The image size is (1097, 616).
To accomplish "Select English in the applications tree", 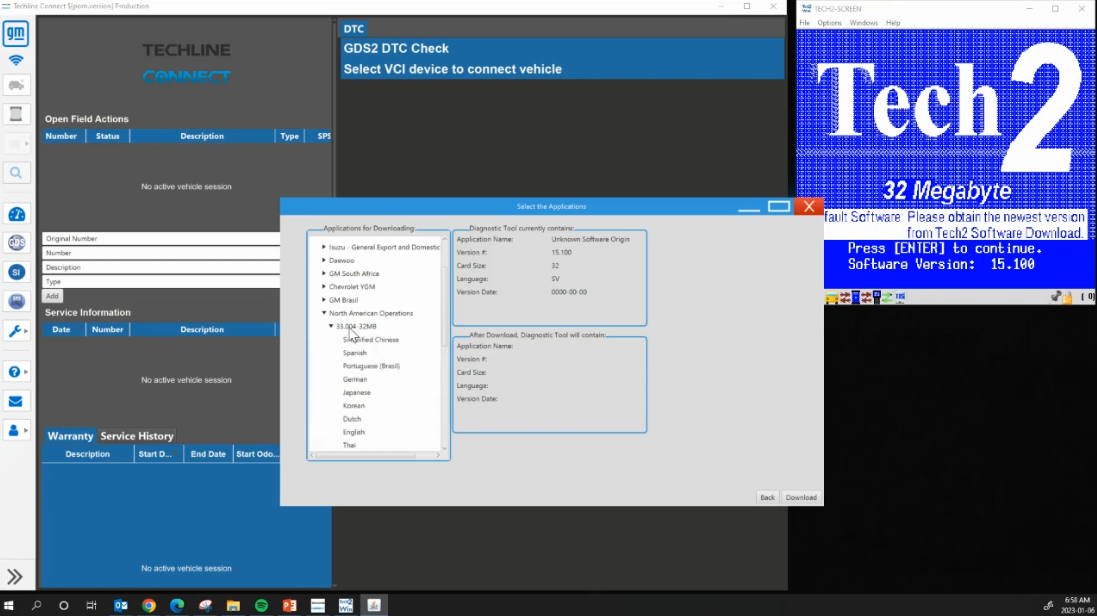I will [353, 433].
